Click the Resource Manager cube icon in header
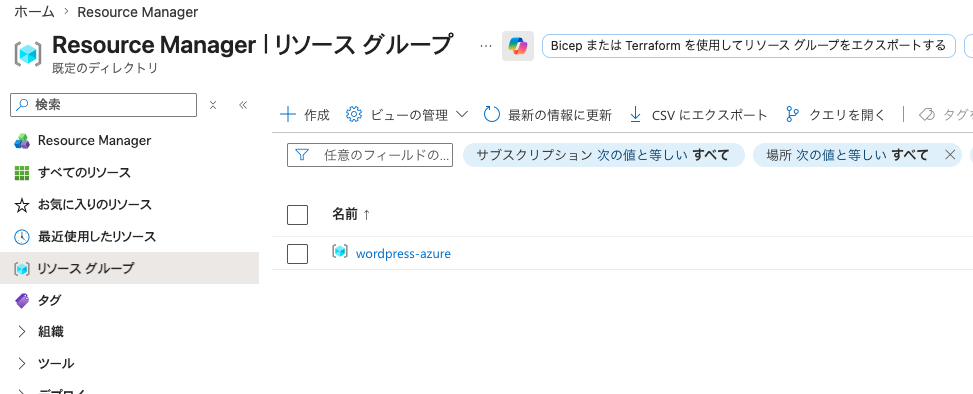The height and width of the screenshot is (394, 973). pyautogui.click(x=27, y=53)
